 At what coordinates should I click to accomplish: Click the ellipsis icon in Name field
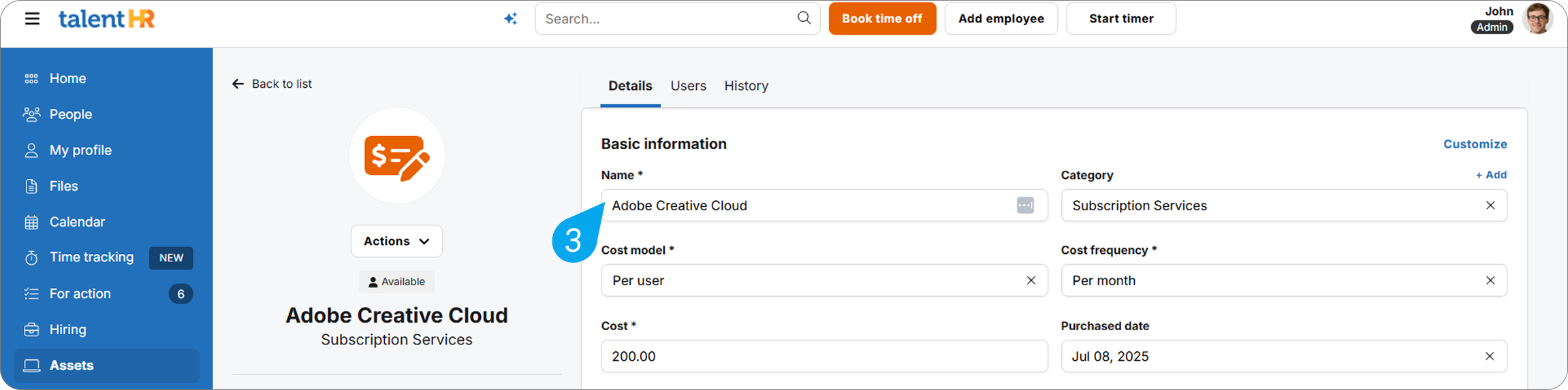point(1025,206)
